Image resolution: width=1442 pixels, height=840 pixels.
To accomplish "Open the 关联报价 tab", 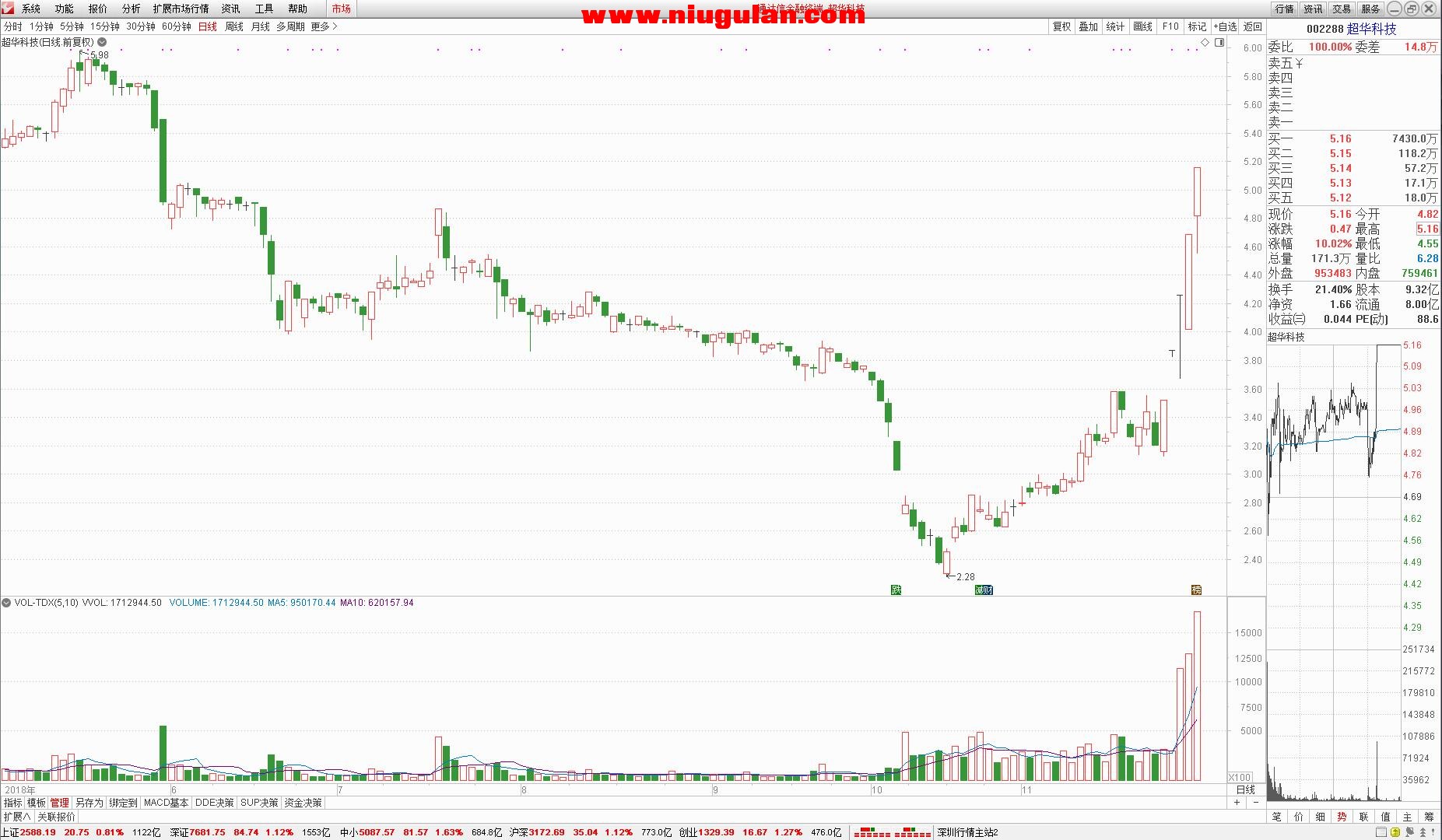I will [x=57, y=817].
